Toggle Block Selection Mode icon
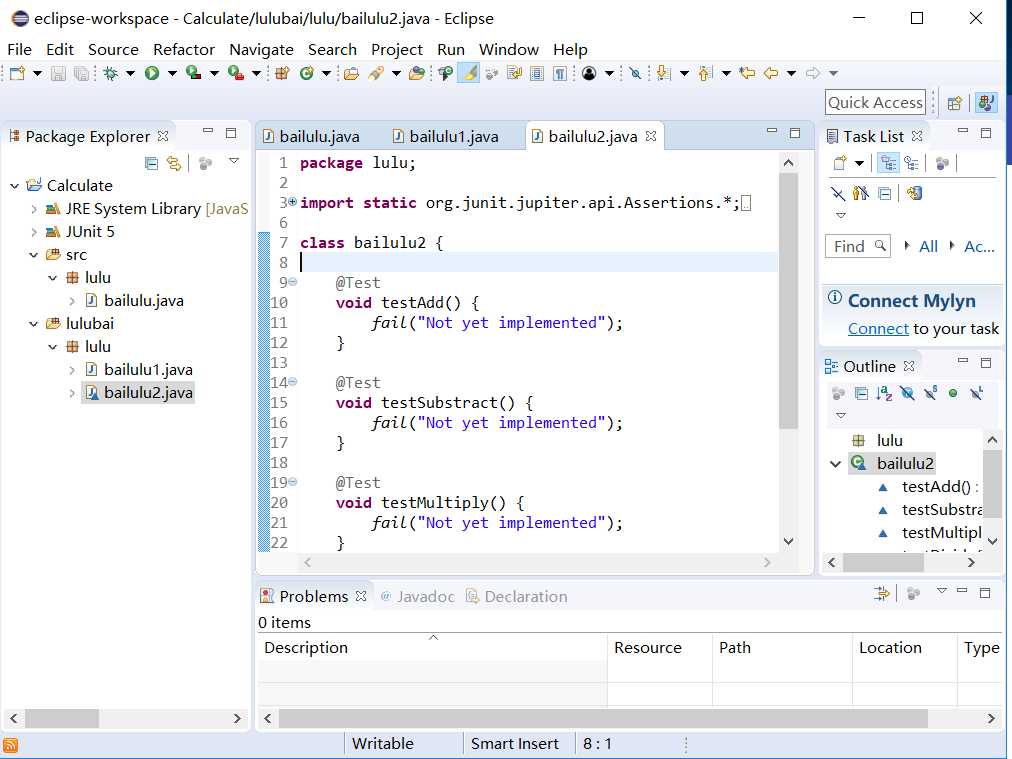 (x=536, y=73)
